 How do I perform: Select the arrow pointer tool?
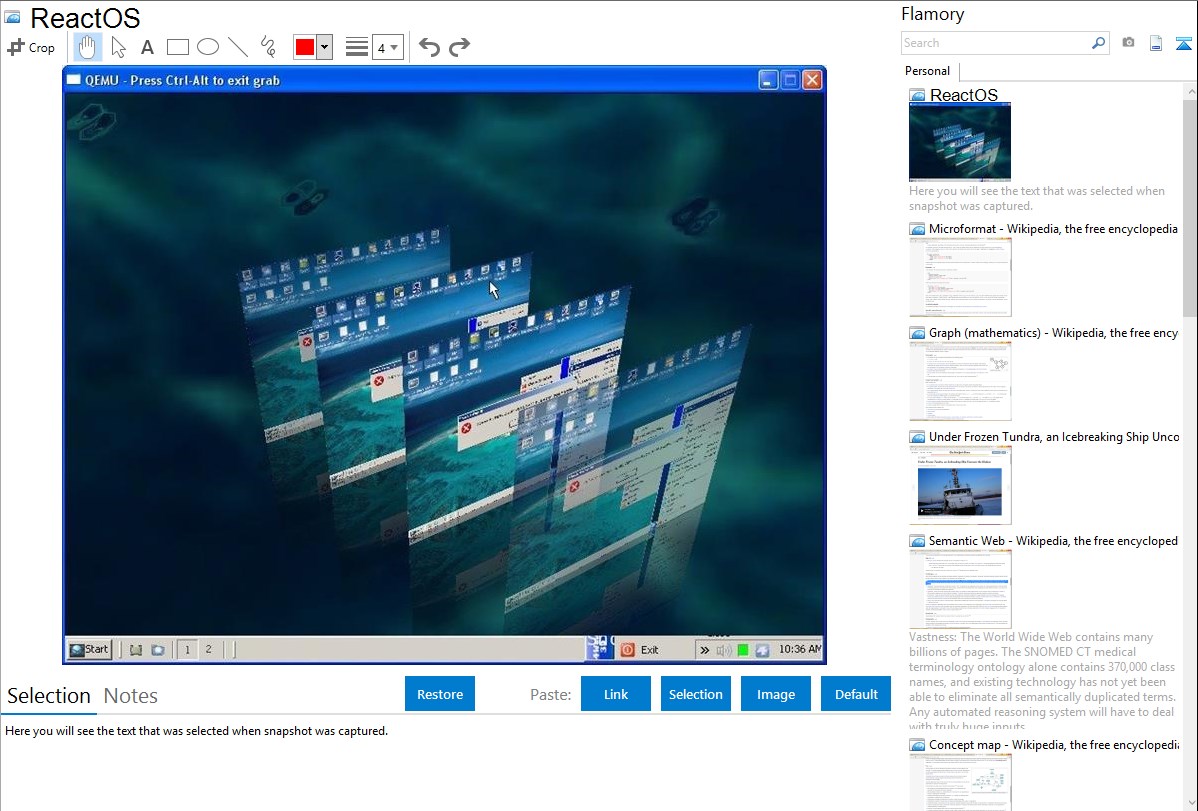coord(118,47)
